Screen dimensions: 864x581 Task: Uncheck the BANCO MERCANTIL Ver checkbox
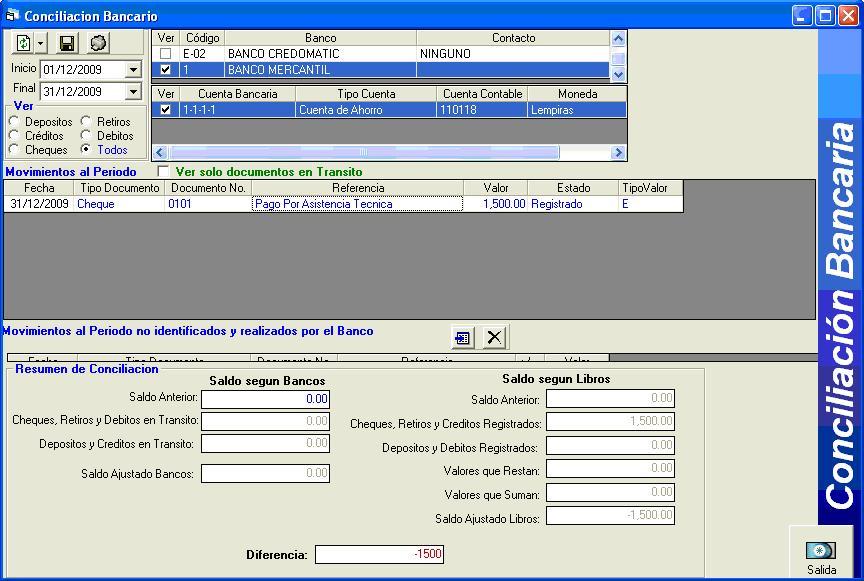165,69
